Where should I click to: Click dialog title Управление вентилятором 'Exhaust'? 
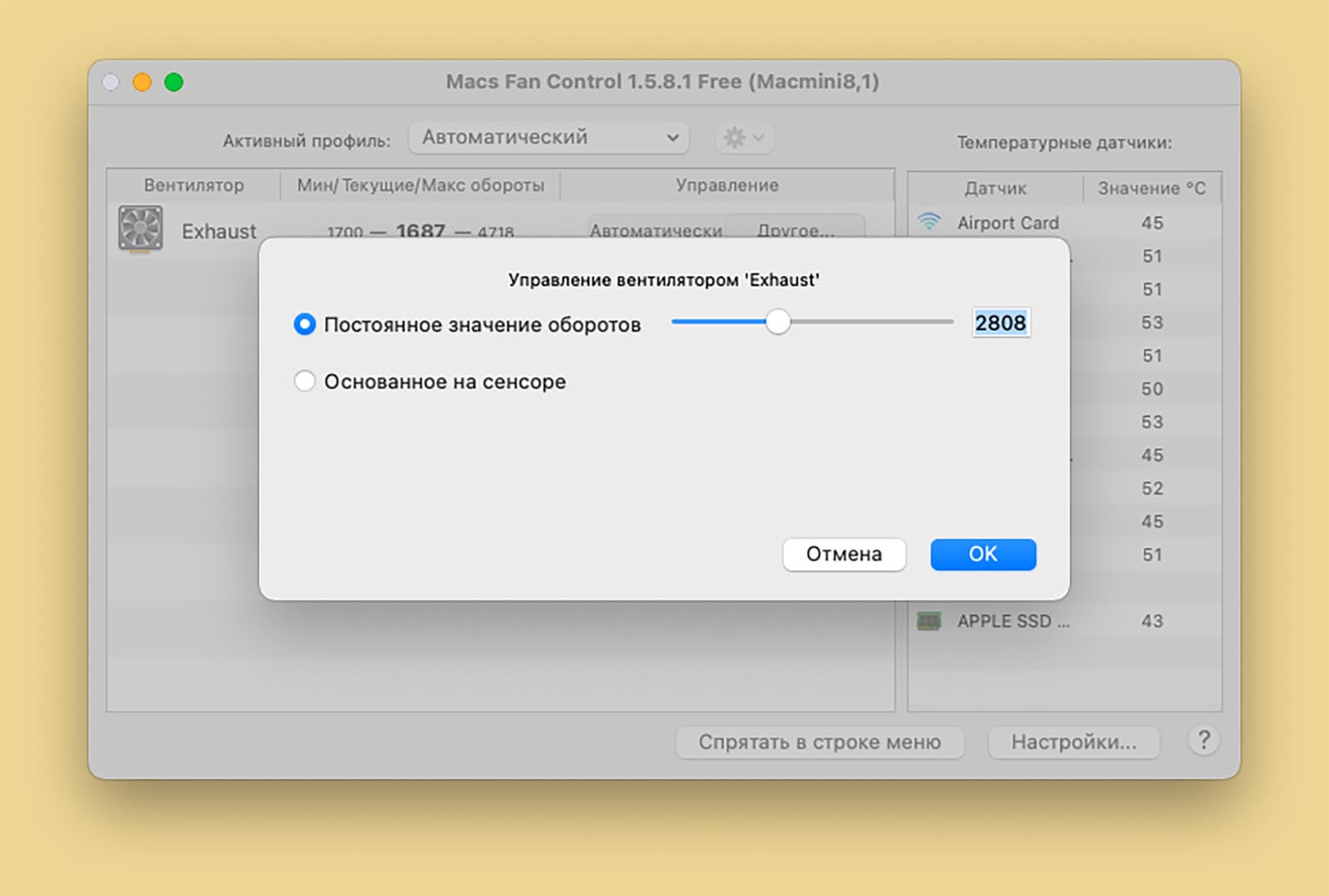[x=664, y=280]
